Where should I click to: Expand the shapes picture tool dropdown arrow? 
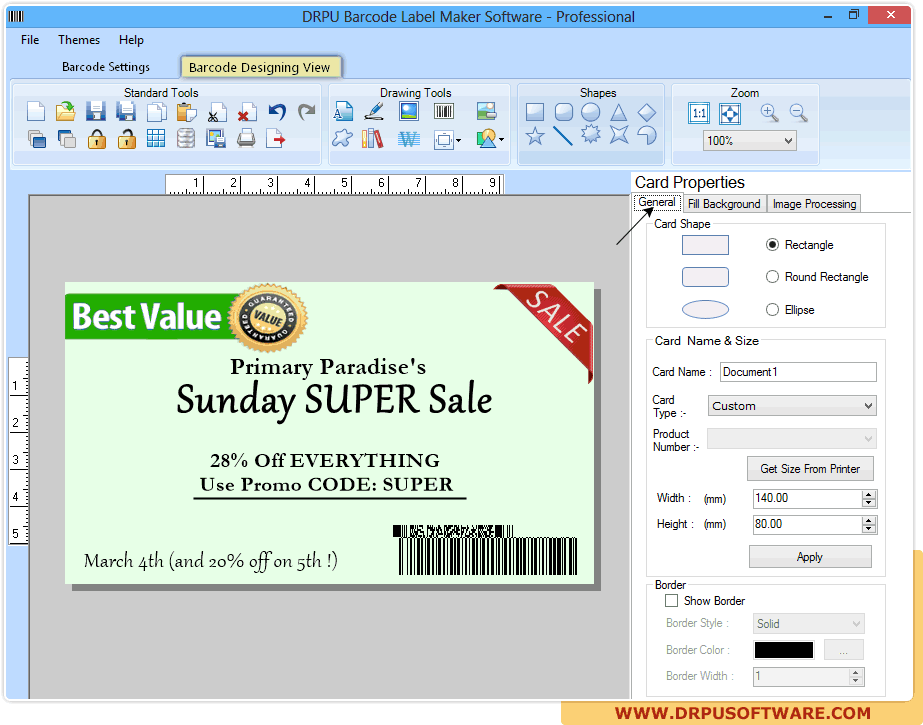click(502, 140)
